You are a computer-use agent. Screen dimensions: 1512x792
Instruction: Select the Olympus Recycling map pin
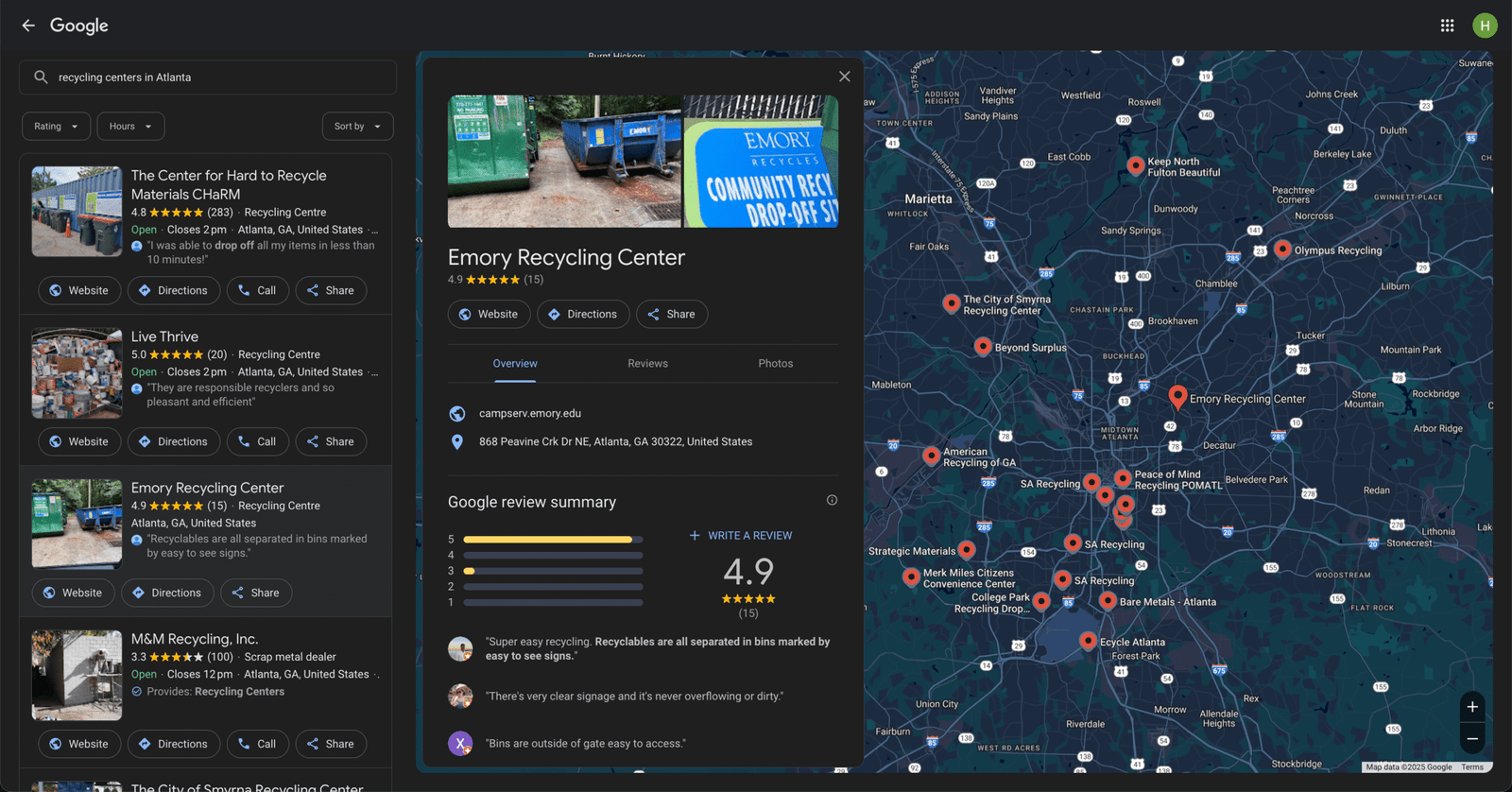coord(1282,250)
